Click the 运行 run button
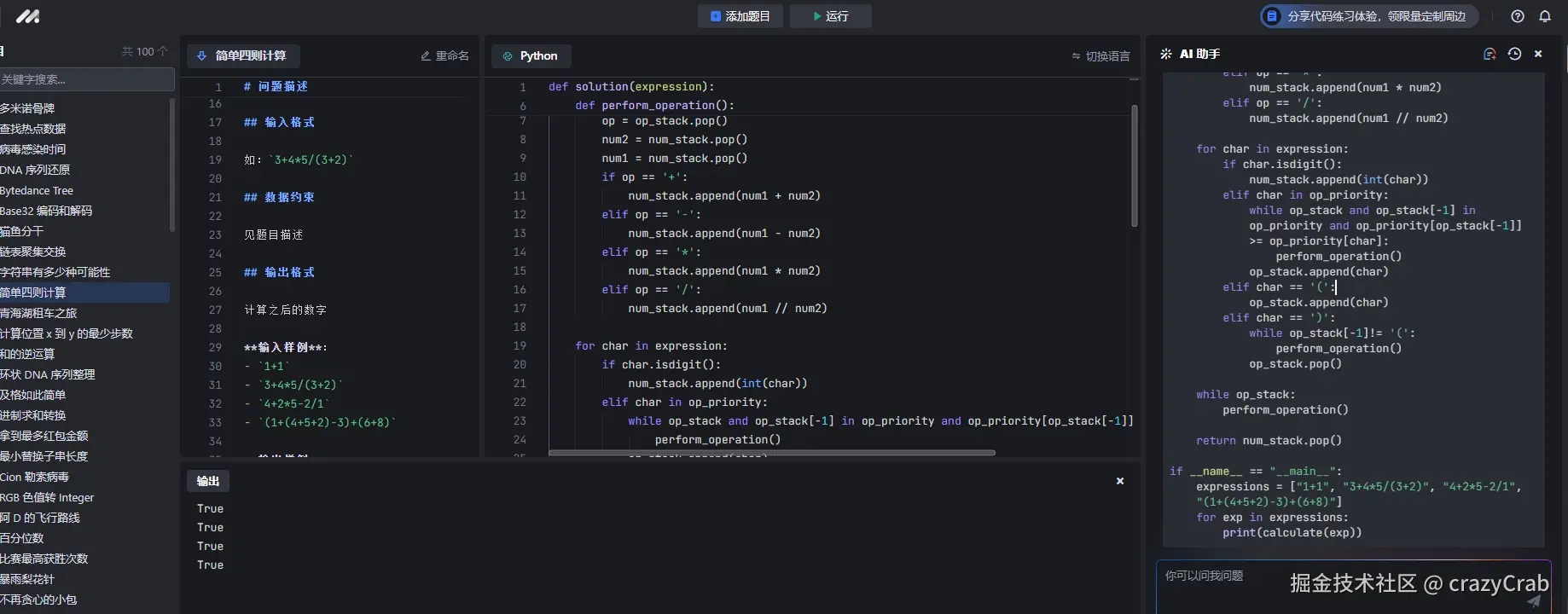1568x614 pixels. pos(830,16)
